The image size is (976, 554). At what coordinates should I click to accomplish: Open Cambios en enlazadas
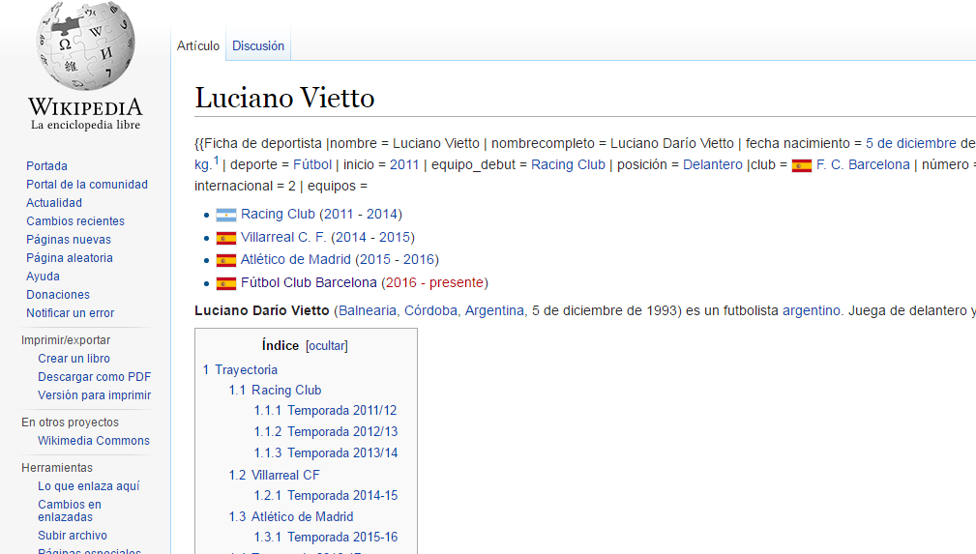point(70,510)
